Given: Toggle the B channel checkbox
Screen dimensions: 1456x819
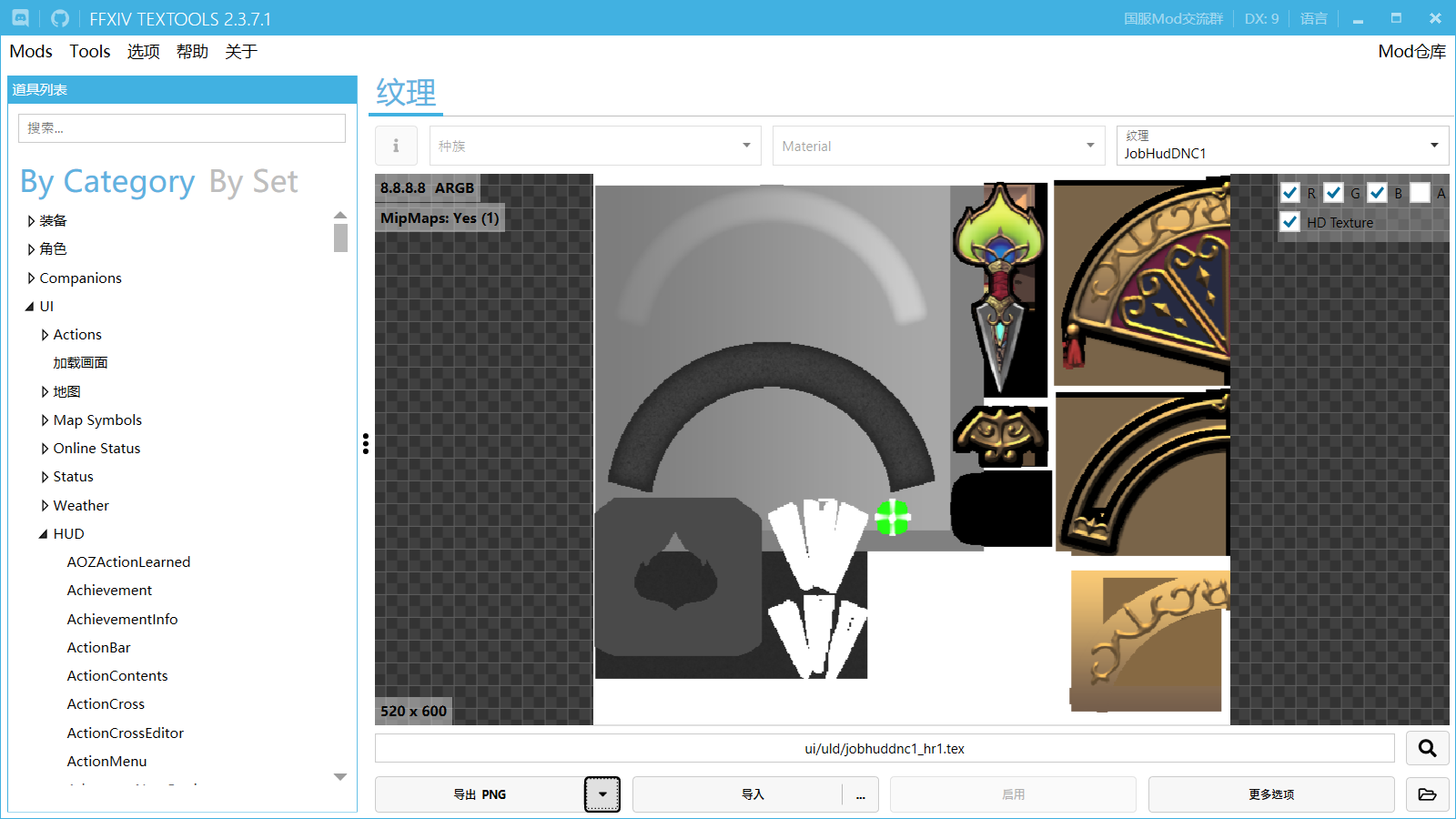Looking at the screenshot, I should [x=1377, y=193].
